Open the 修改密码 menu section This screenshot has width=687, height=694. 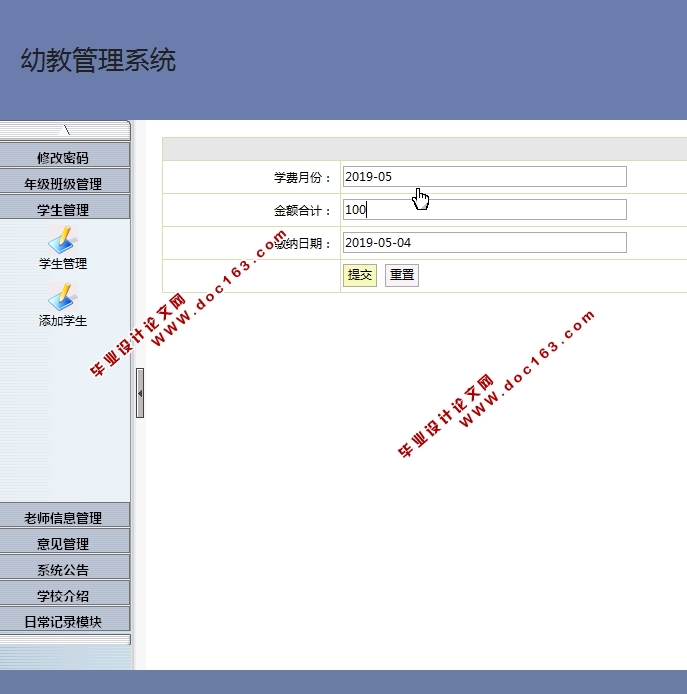coord(65,155)
